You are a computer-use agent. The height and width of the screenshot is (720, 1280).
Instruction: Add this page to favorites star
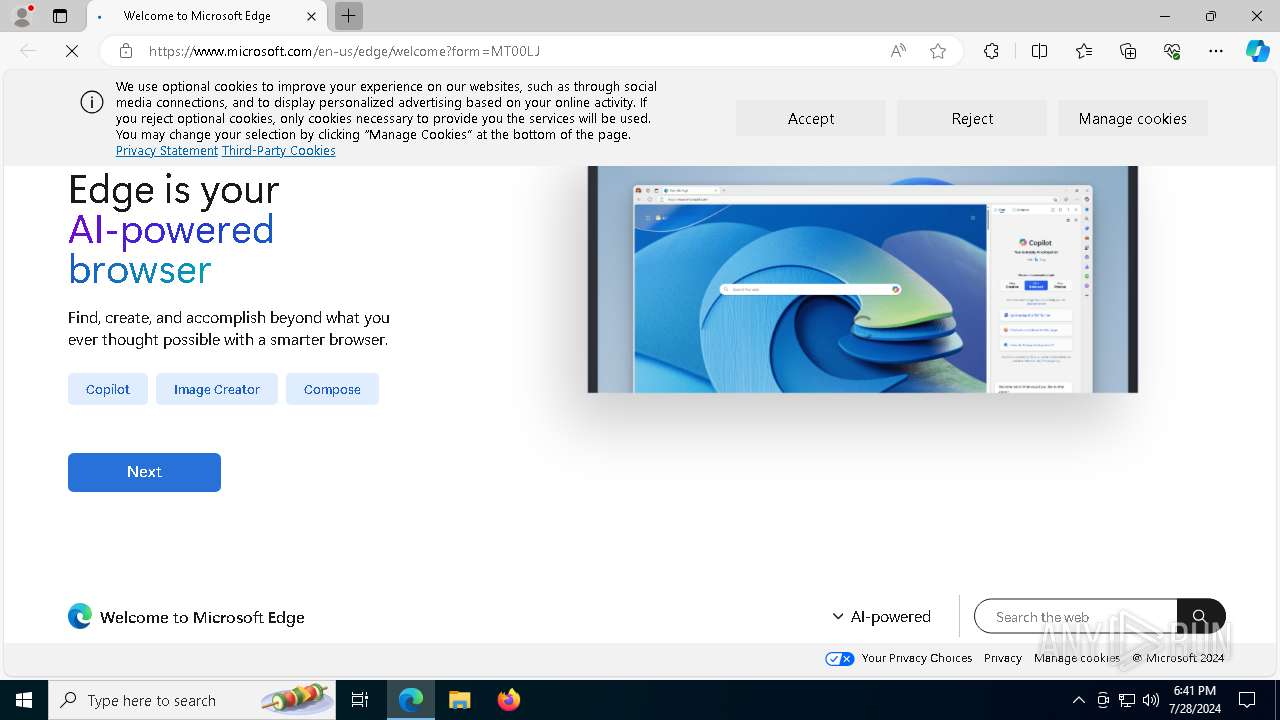tap(938, 51)
